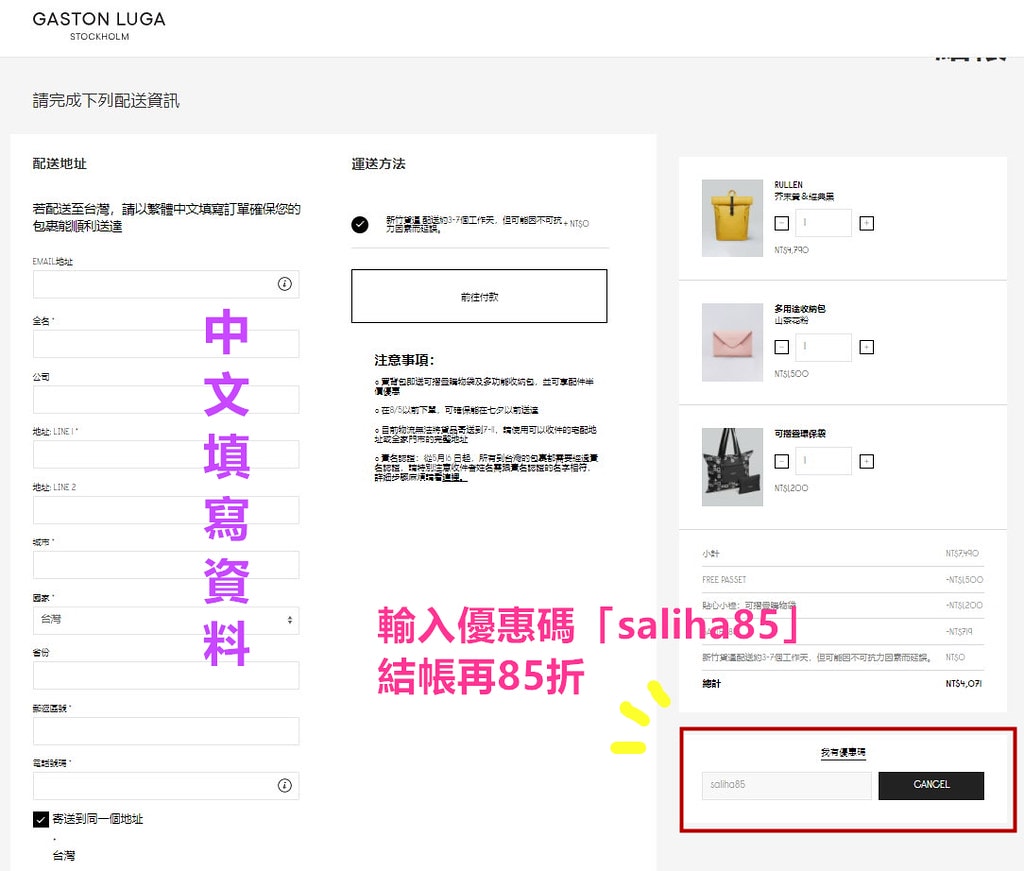Click the 地址 LINE 2 input field
1024x871 pixels.
point(166,510)
